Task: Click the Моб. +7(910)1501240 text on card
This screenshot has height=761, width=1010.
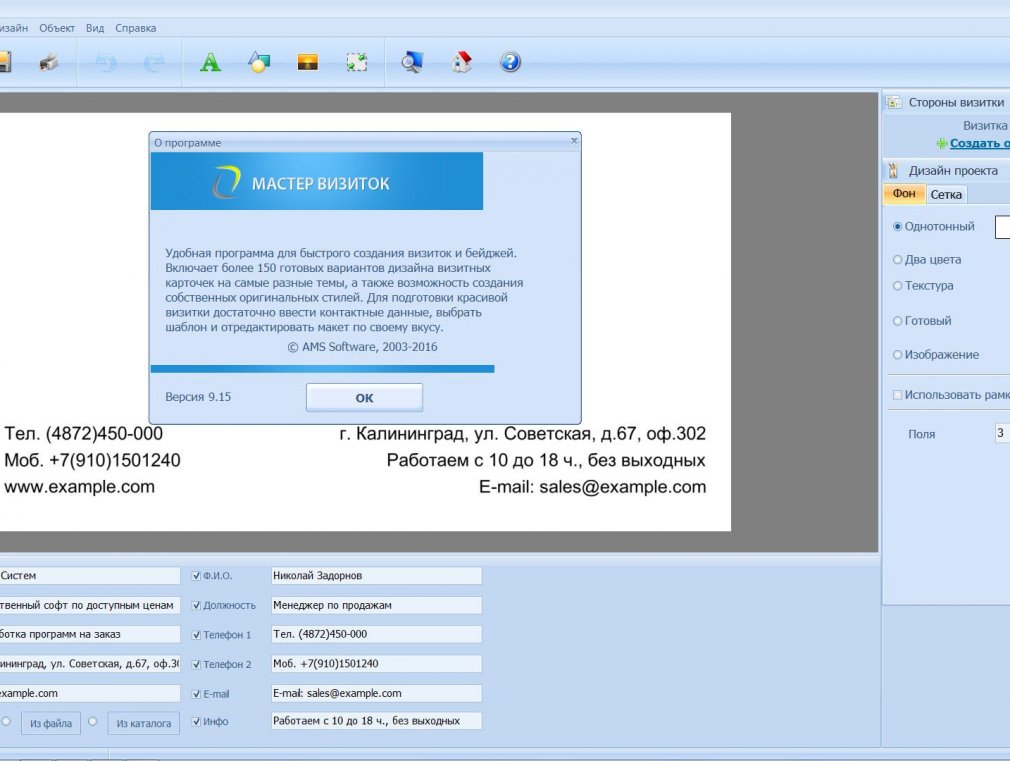Action: [x=92, y=460]
